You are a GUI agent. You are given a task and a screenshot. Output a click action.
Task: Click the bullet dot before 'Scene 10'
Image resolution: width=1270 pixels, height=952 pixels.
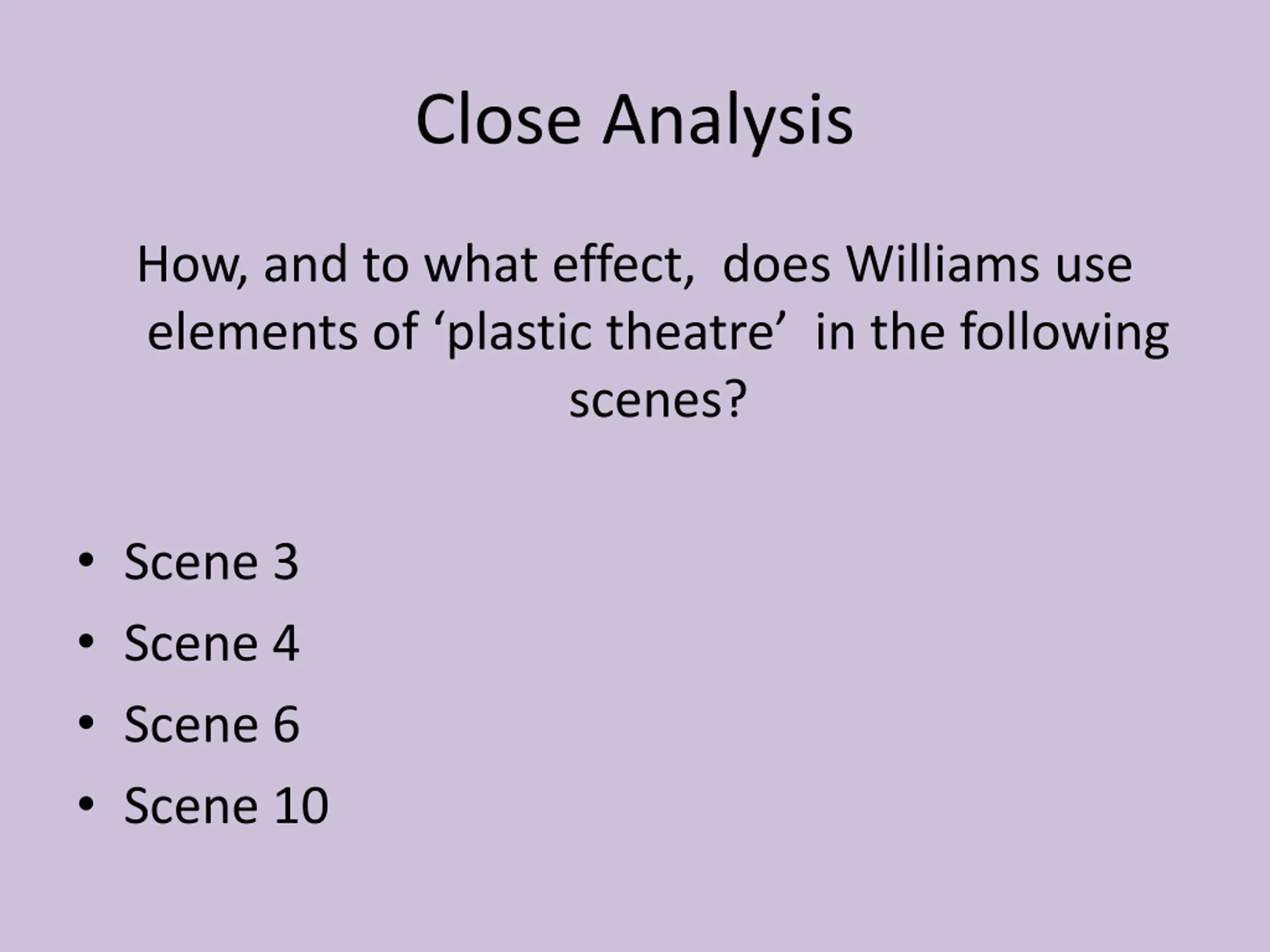click(85, 805)
